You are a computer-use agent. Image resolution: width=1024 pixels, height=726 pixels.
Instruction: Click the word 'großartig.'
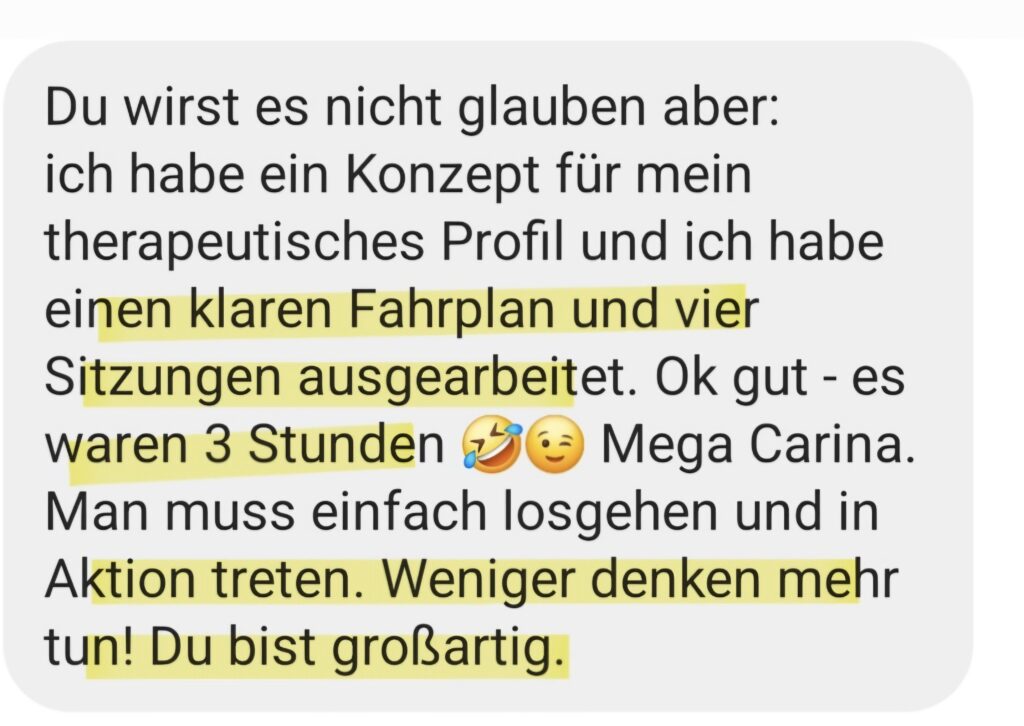[447, 648]
